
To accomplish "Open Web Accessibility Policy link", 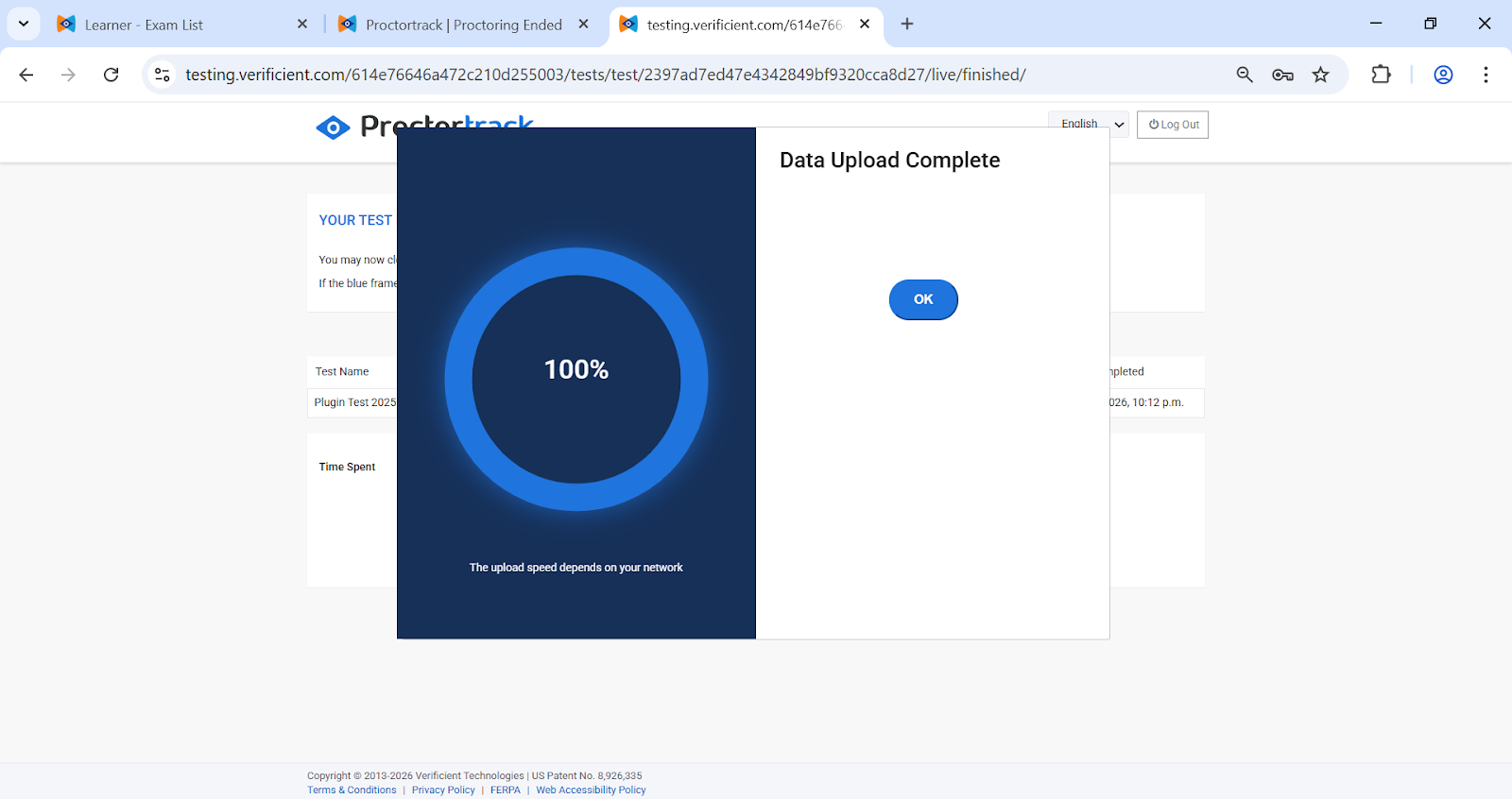I will click(591, 790).
